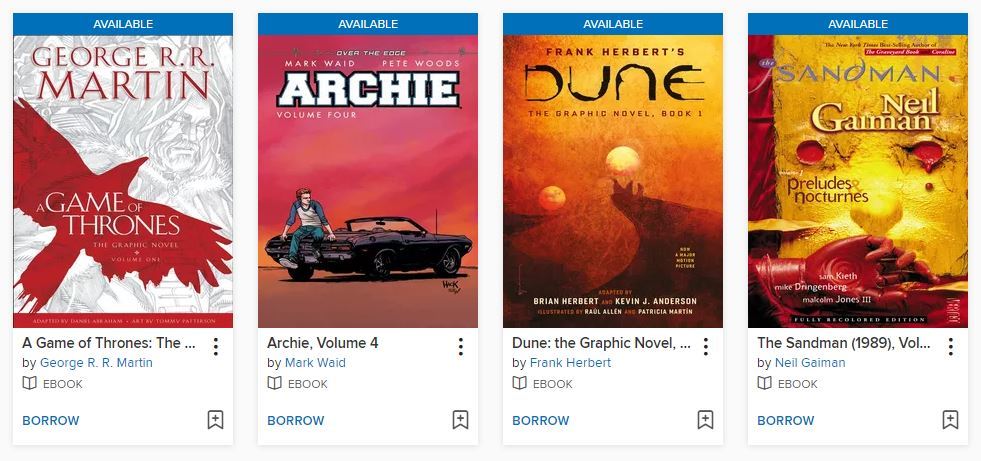This screenshot has height=461, width=981.
Task: Open three-dot menu for Archie, Volume 4
Action: [x=460, y=347]
